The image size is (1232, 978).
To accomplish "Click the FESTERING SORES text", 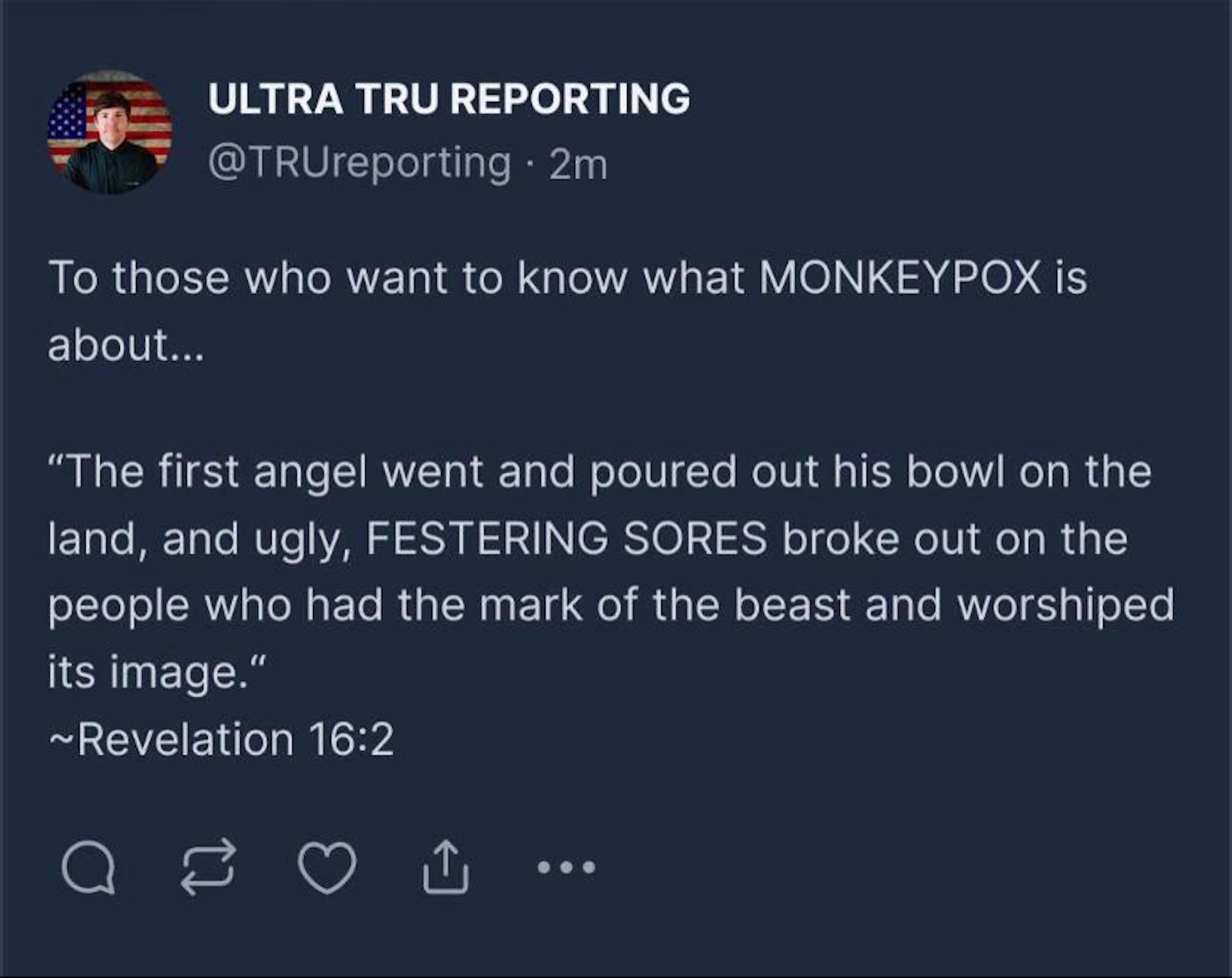I will pos(566,538).
